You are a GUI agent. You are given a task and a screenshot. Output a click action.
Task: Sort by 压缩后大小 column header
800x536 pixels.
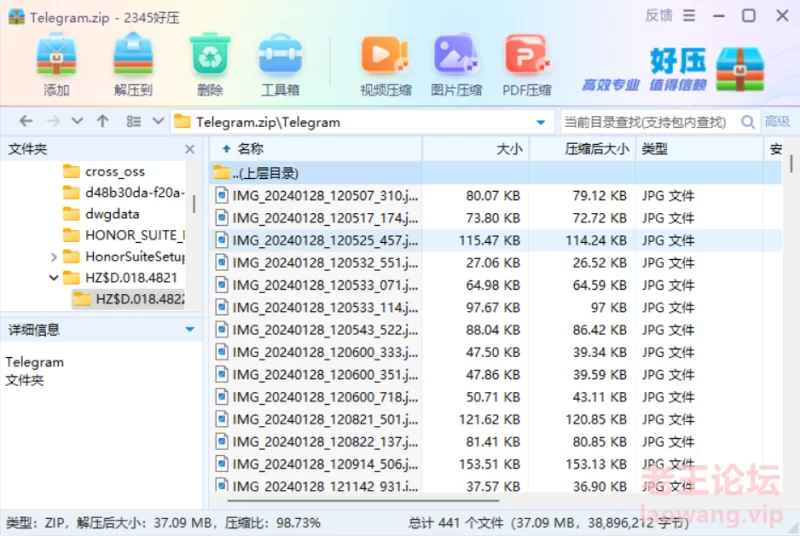(582, 149)
